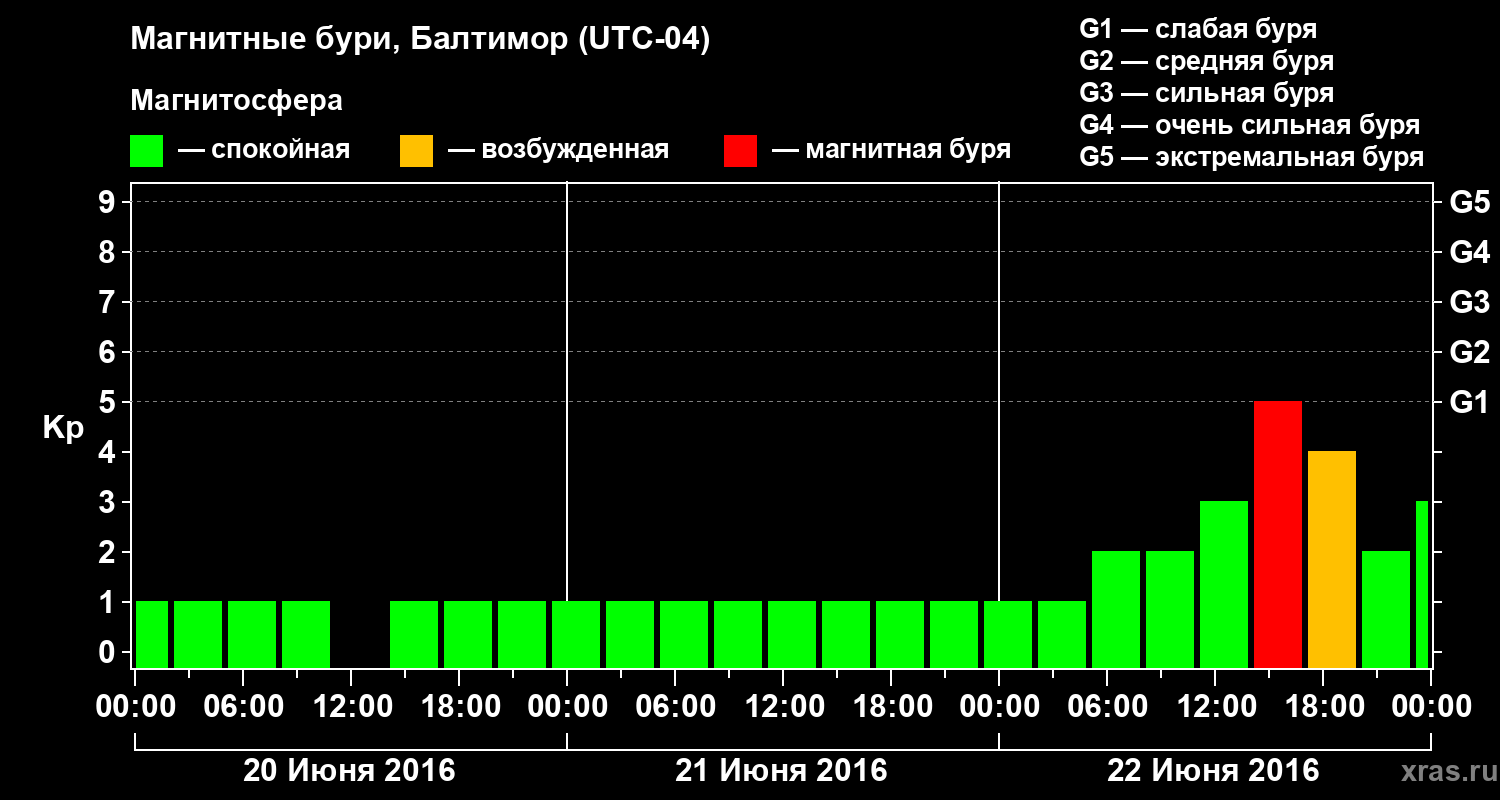Click the green 'спокойная' legend swatch
The image size is (1500, 800).
pyautogui.click(x=147, y=151)
